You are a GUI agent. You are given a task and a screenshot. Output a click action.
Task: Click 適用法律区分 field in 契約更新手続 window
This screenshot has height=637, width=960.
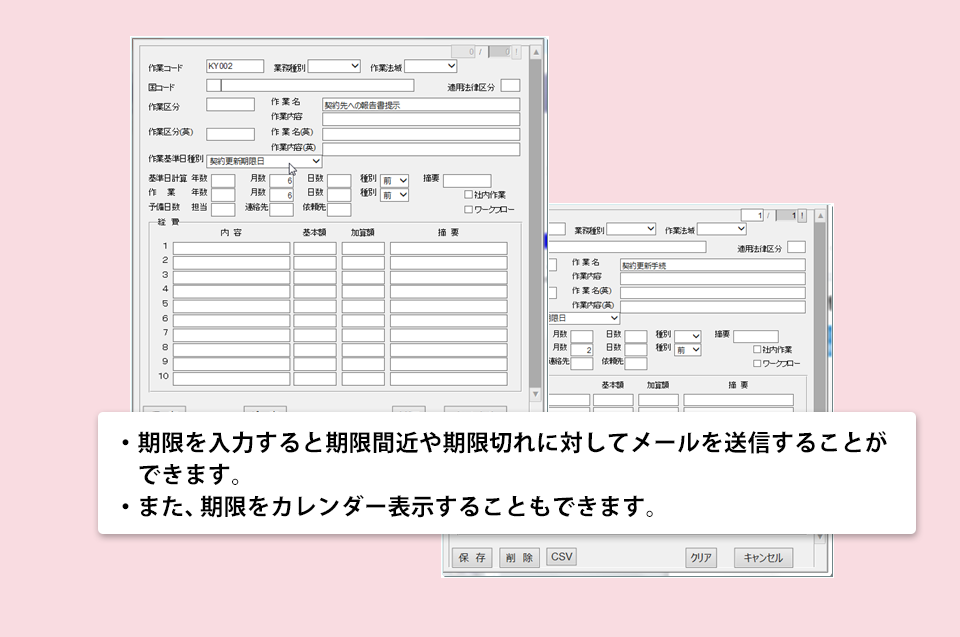pyautogui.click(x=796, y=247)
